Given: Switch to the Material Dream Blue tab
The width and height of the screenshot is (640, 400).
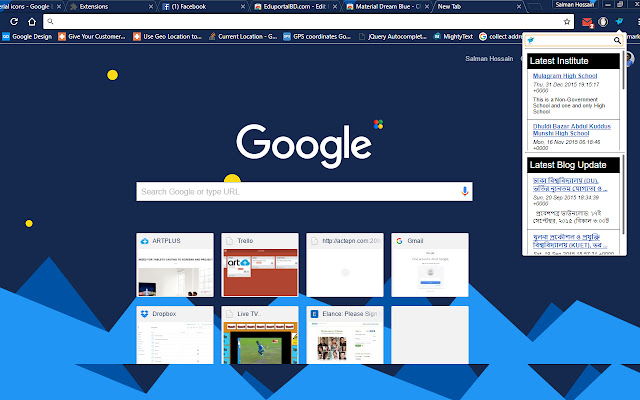Looking at the screenshot, I should [x=386, y=7].
